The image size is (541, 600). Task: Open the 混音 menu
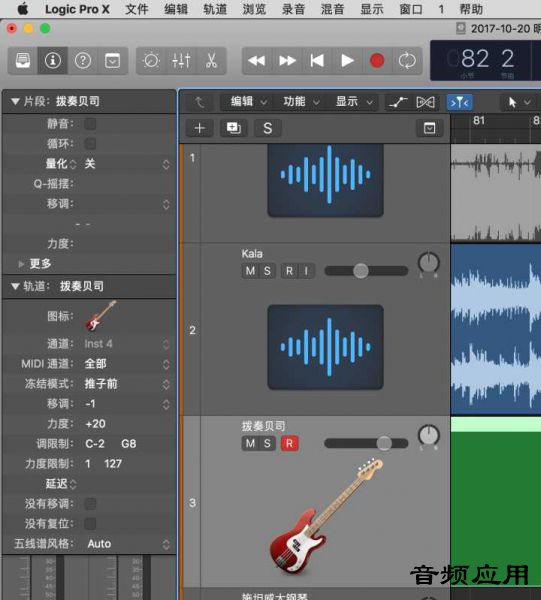[x=332, y=9]
